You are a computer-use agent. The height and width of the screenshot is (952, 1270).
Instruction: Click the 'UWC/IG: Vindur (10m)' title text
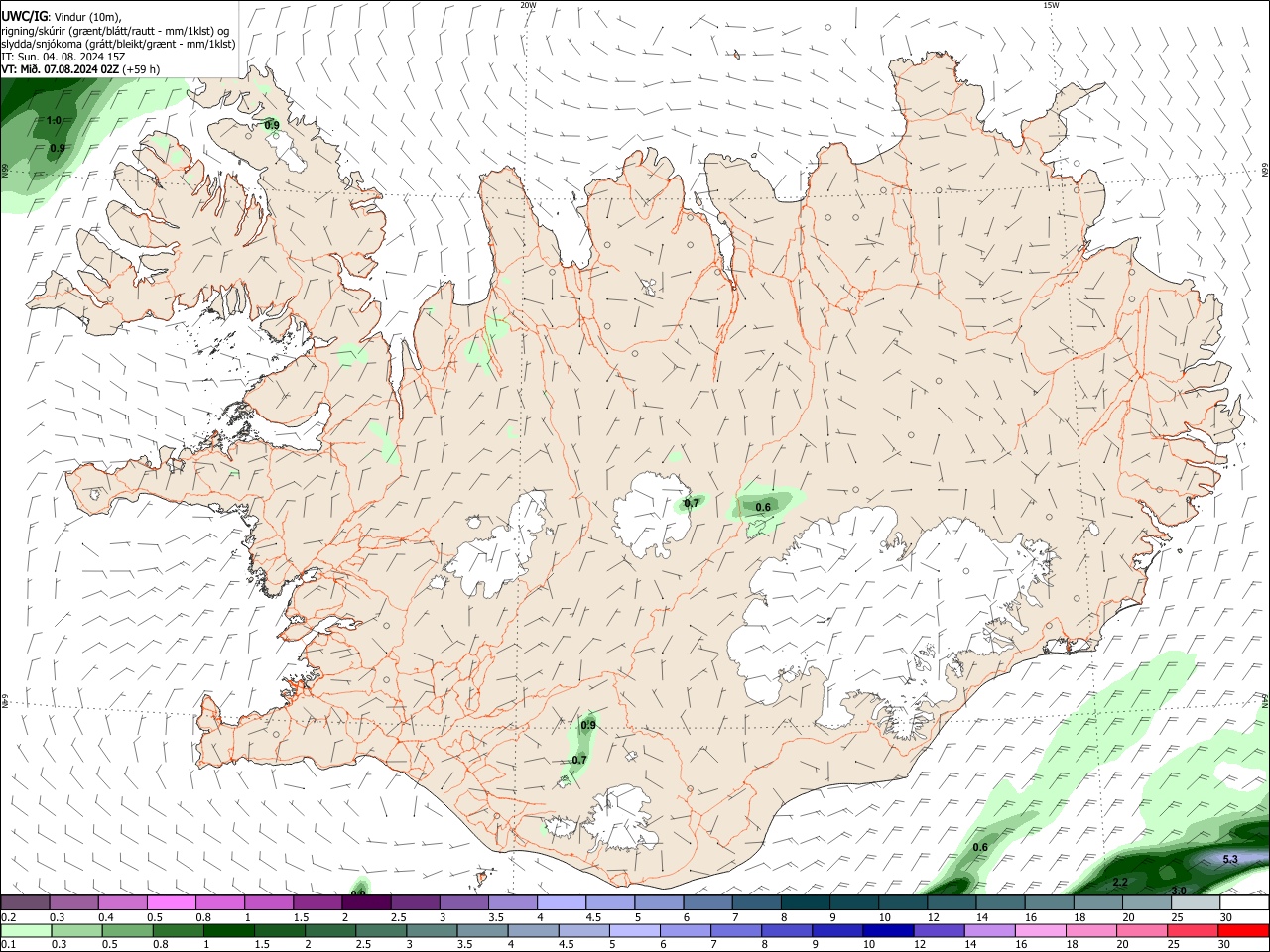[x=61, y=15]
